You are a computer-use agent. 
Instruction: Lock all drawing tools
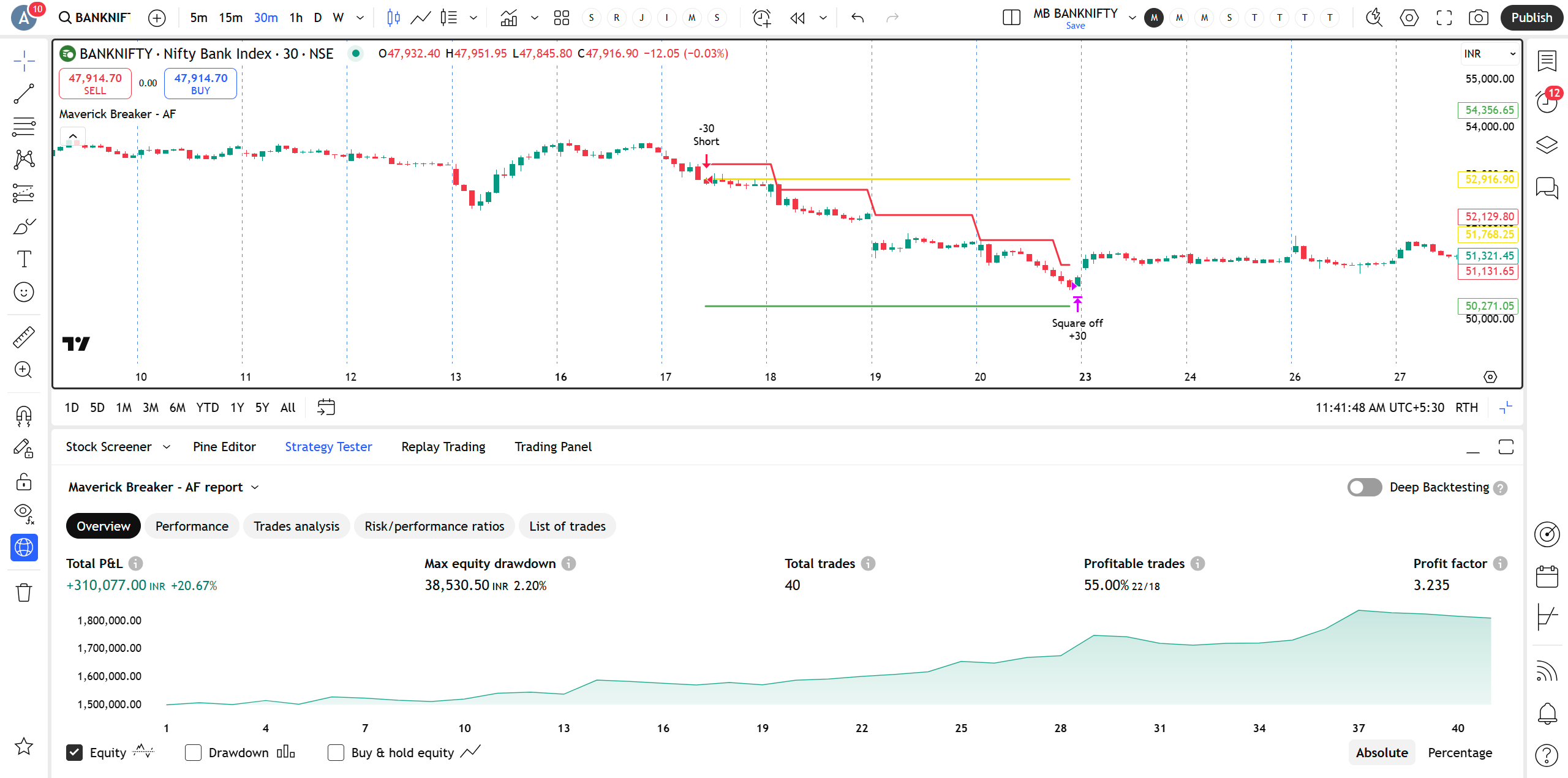(24, 482)
